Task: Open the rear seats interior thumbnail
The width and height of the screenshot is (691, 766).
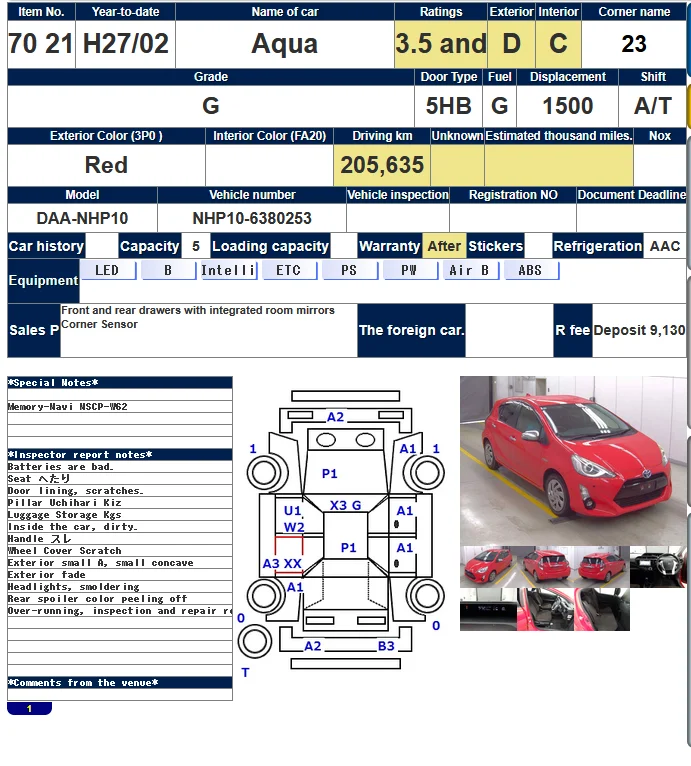Action: tap(602, 609)
